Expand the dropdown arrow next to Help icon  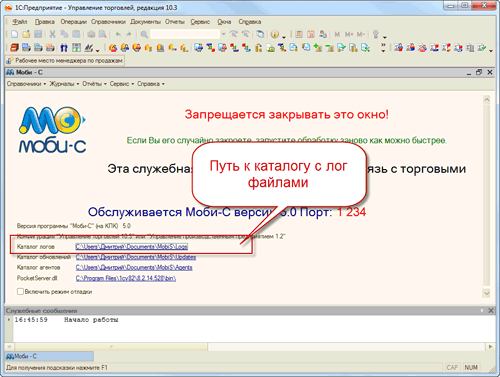click(x=284, y=36)
